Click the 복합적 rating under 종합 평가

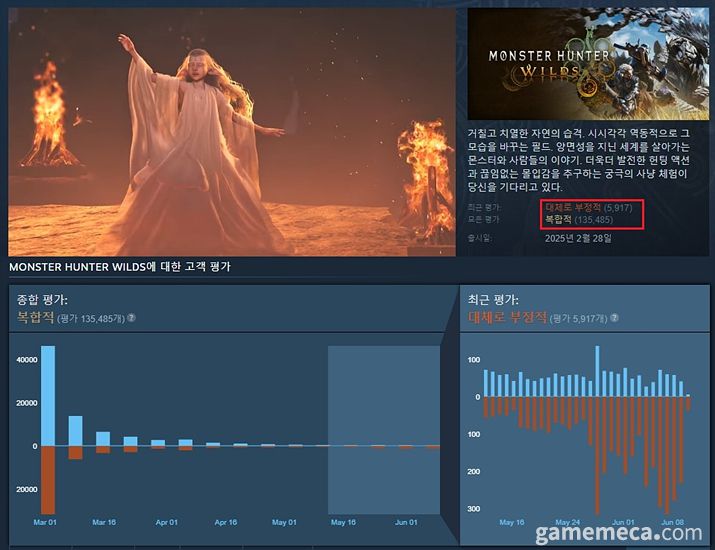click(36, 317)
